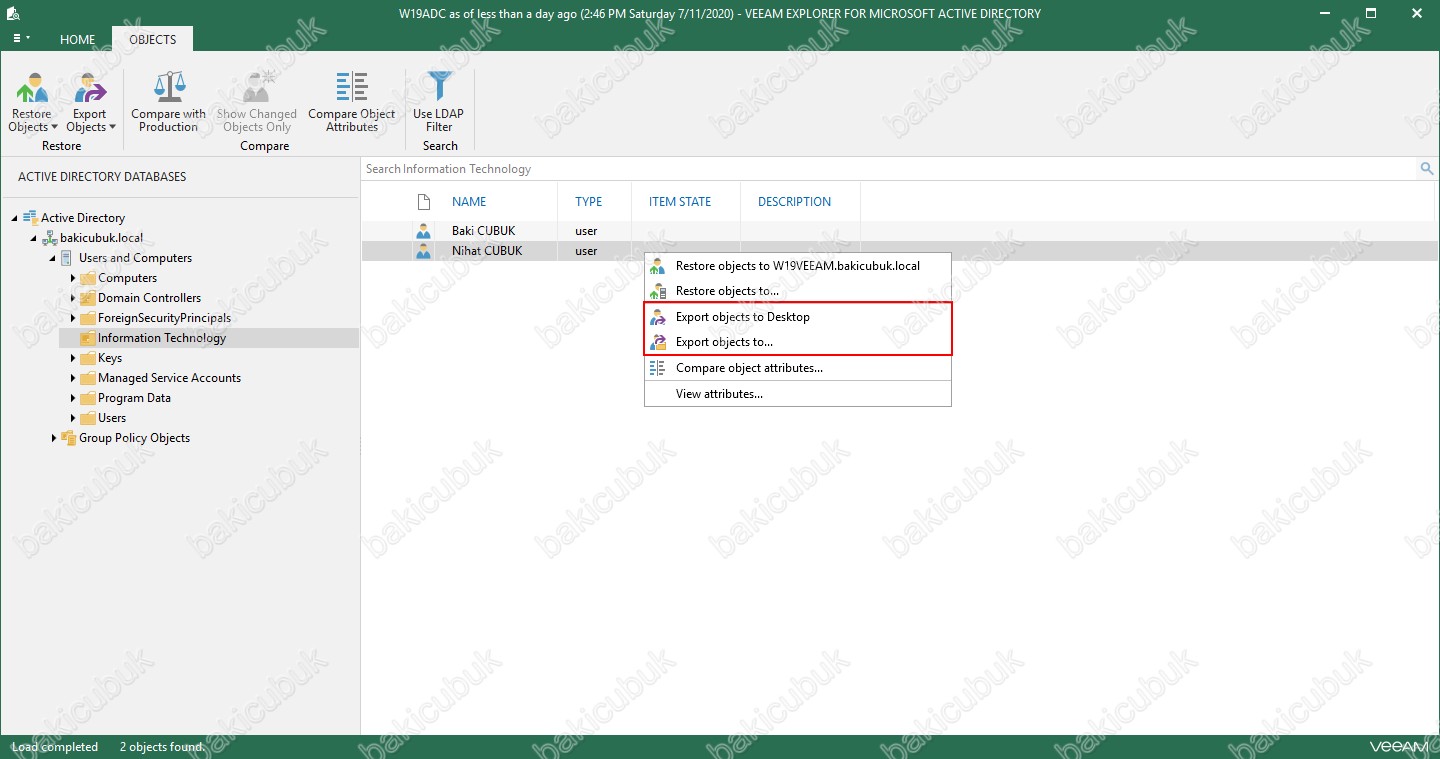
Task: Expand the Managed Service Accounts node
Action: [x=73, y=378]
